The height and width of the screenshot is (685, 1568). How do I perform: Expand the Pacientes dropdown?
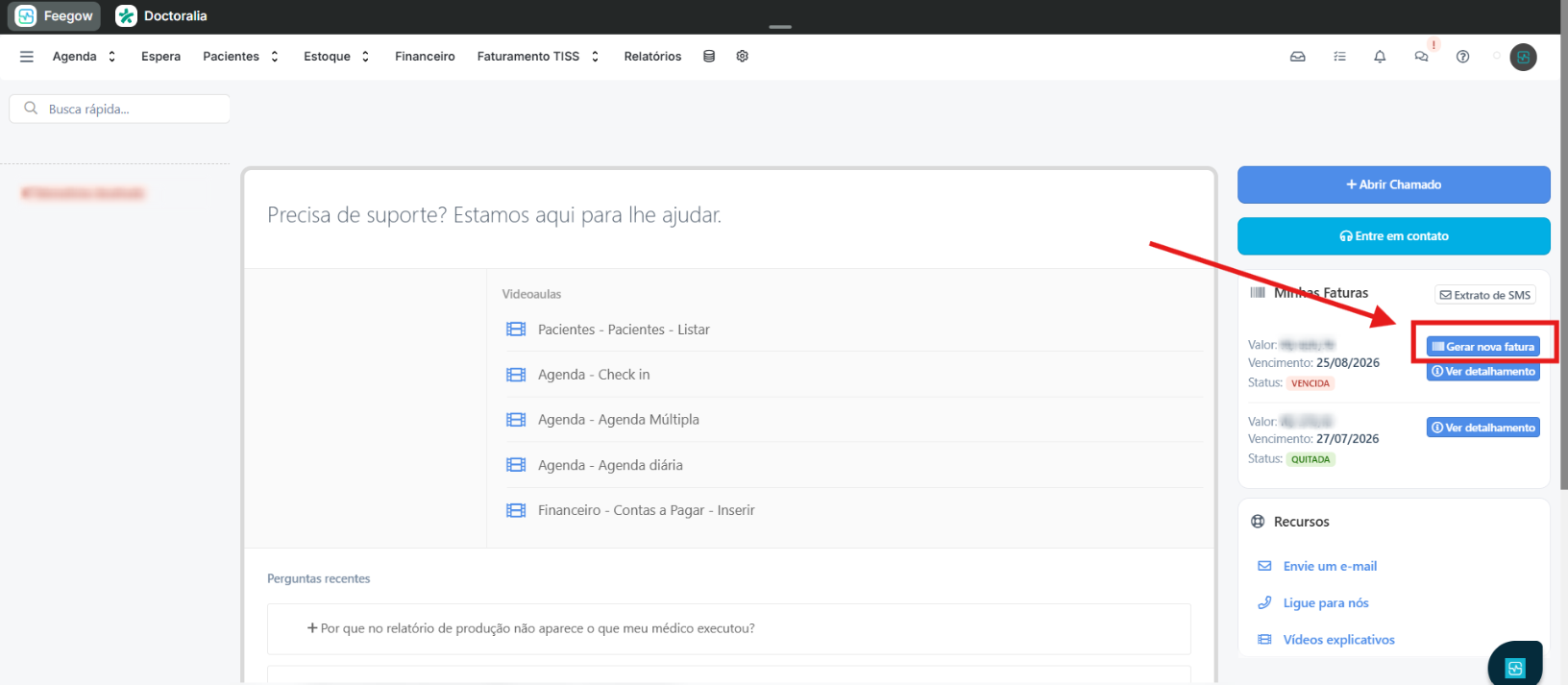click(x=240, y=57)
